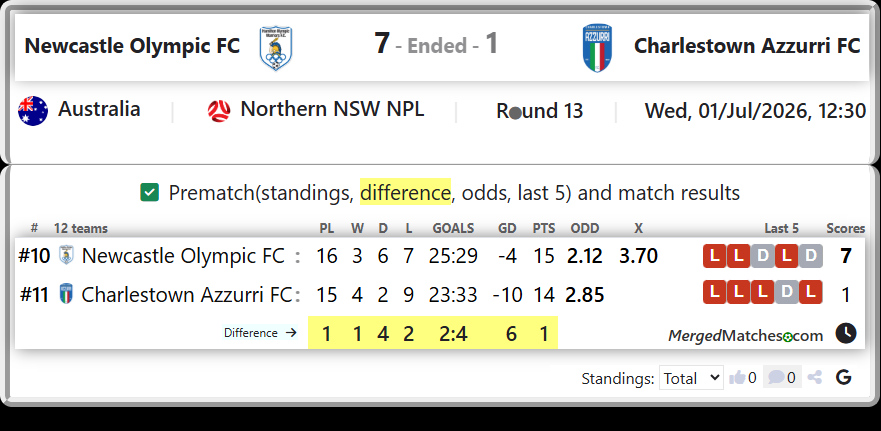Open the comments speech bubble icon
The image size is (881, 431).
point(776,377)
